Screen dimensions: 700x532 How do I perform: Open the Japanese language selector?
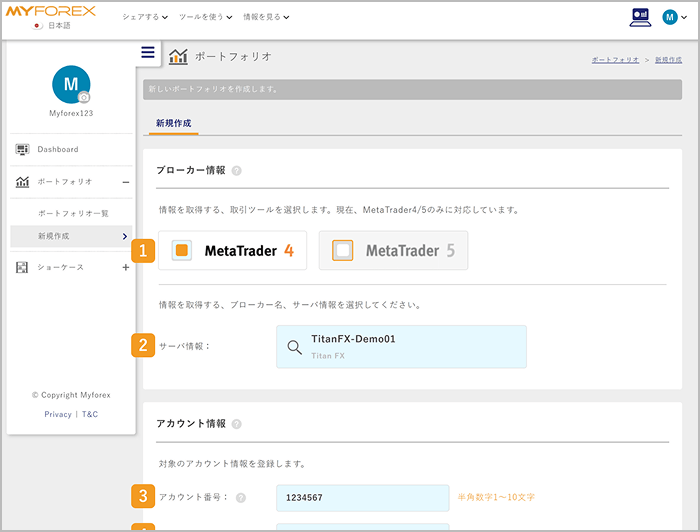pyautogui.click(x=52, y=25)
